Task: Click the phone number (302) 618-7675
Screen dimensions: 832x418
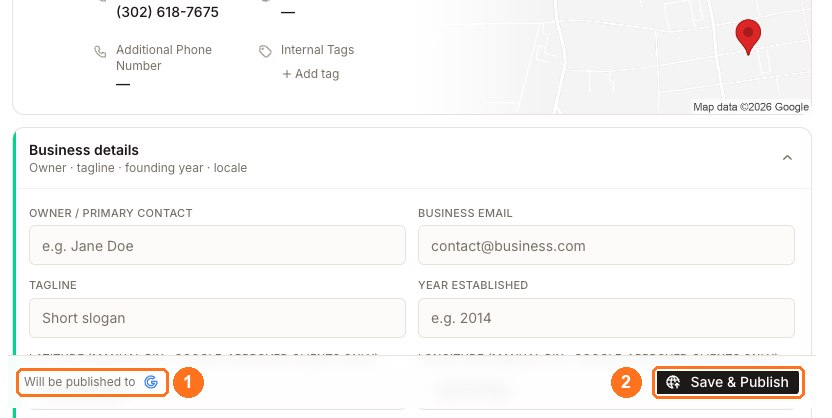Action: click(167, 12)
